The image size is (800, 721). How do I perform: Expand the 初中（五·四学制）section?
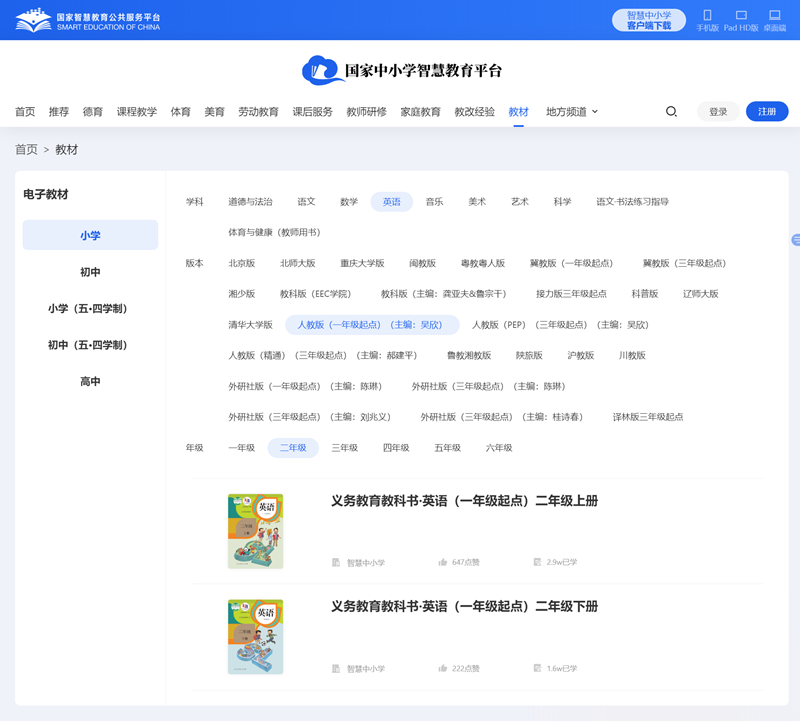pyautogui.click(x=90, y=345)
